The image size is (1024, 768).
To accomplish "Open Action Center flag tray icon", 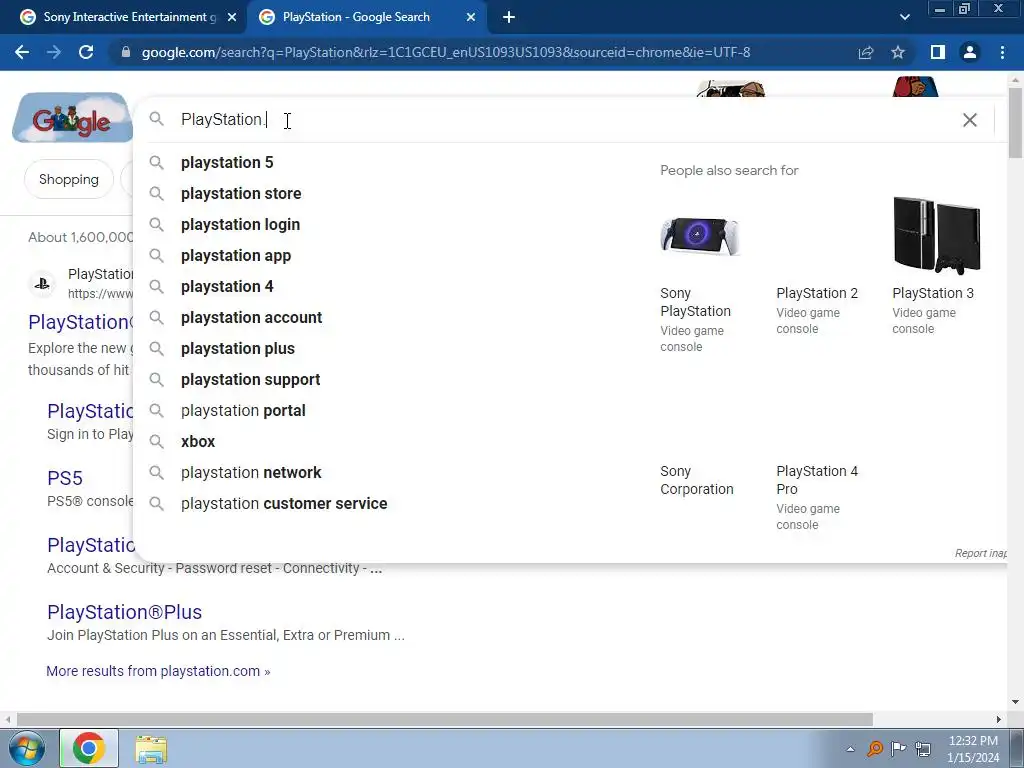I will pos(899,748).
